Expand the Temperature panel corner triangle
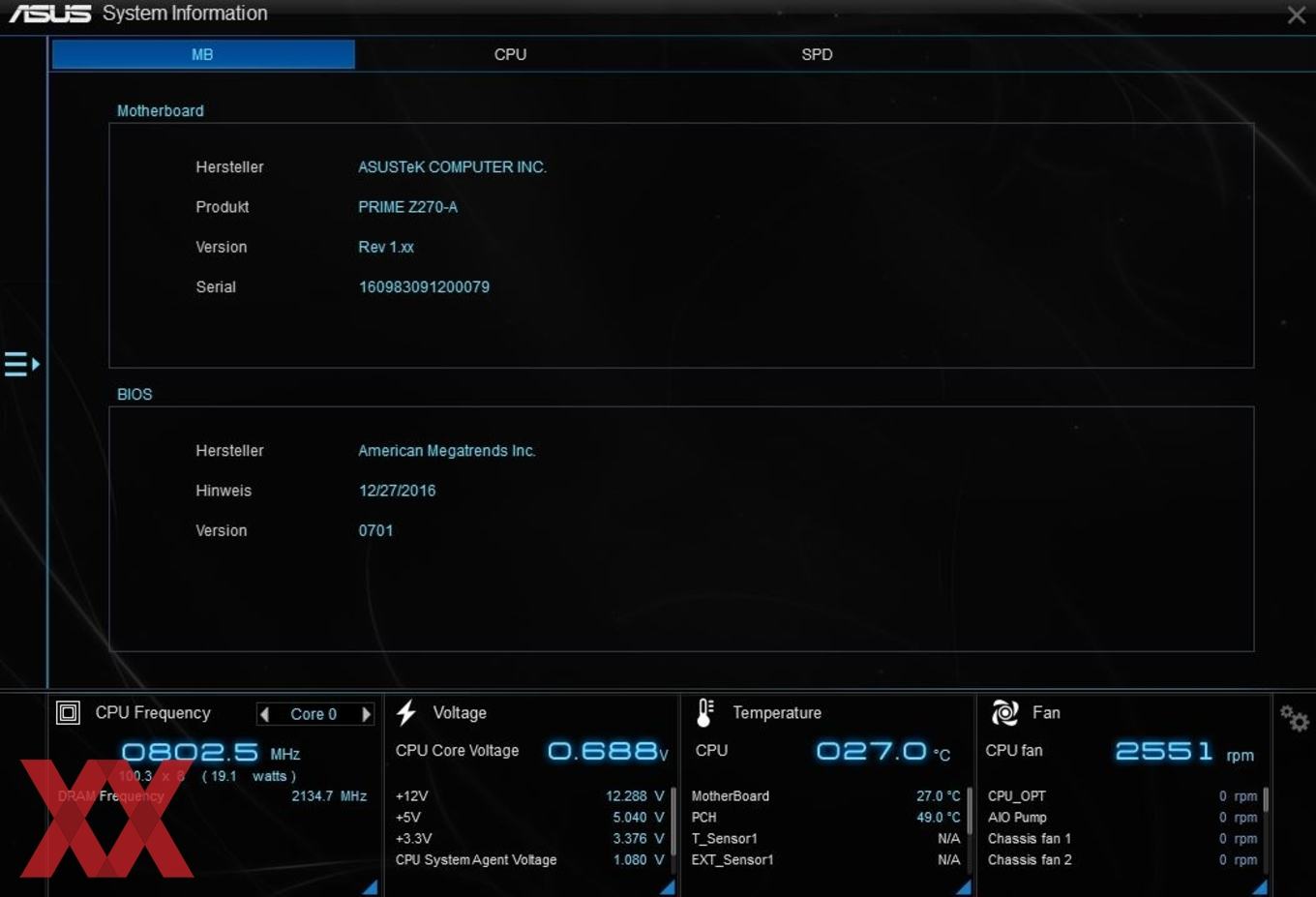 (964, 887)
